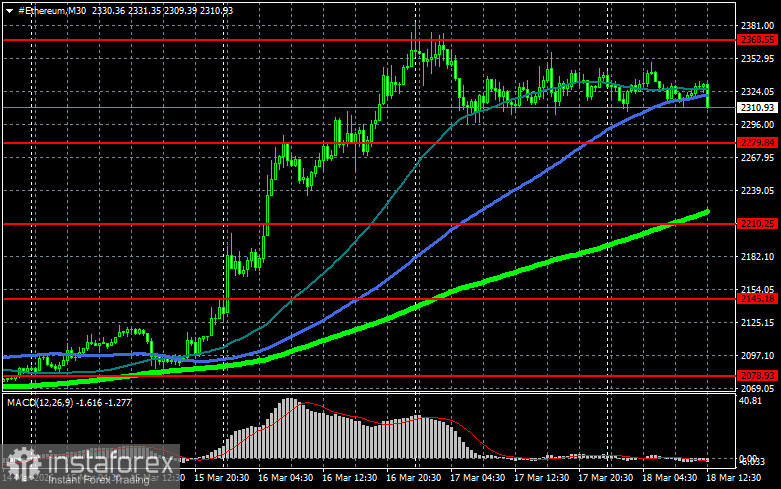Click price axis value 2182.10
The height and width of the screenshot is (489, 781).
(758, 256)
